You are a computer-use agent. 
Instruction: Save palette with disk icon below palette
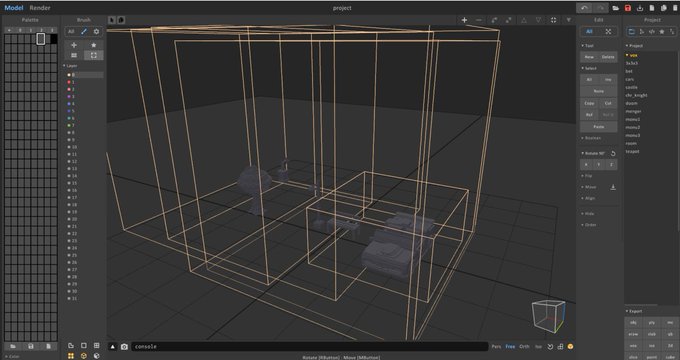pyautogui.click(x=30, y=347)
